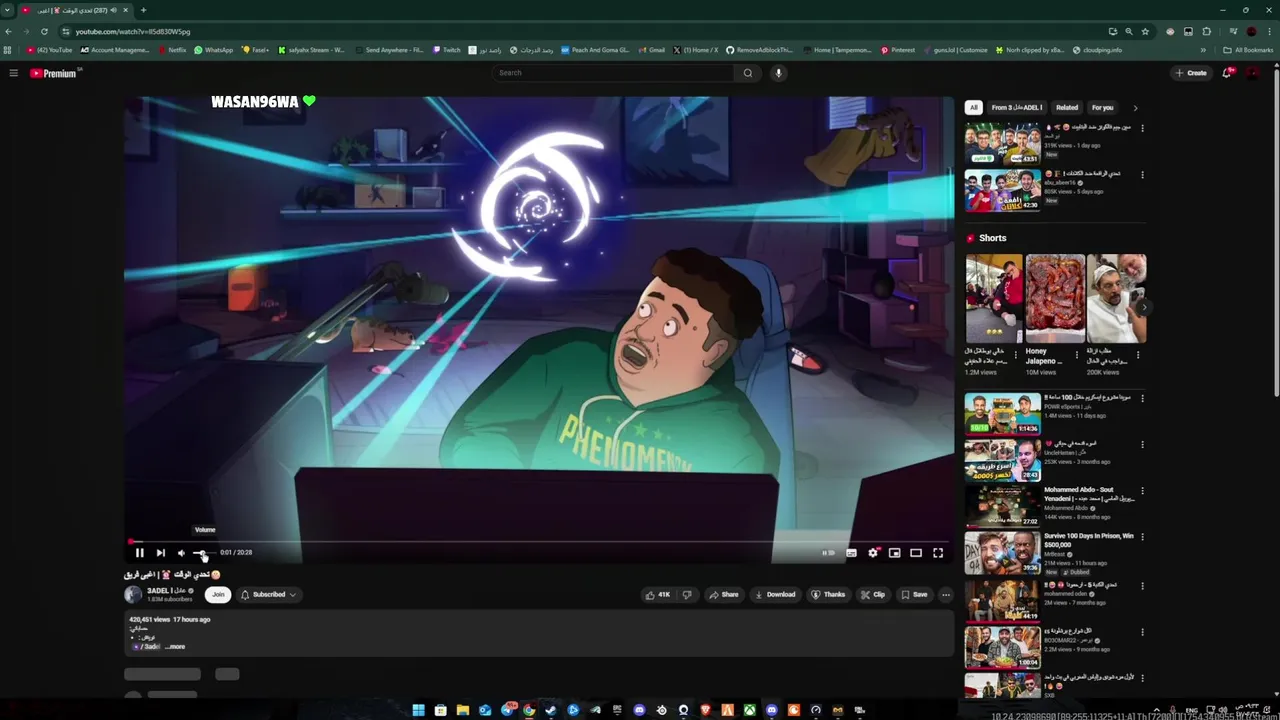Select the Related filter chip
The image size is (1280, 720).
click(1067, 107)
